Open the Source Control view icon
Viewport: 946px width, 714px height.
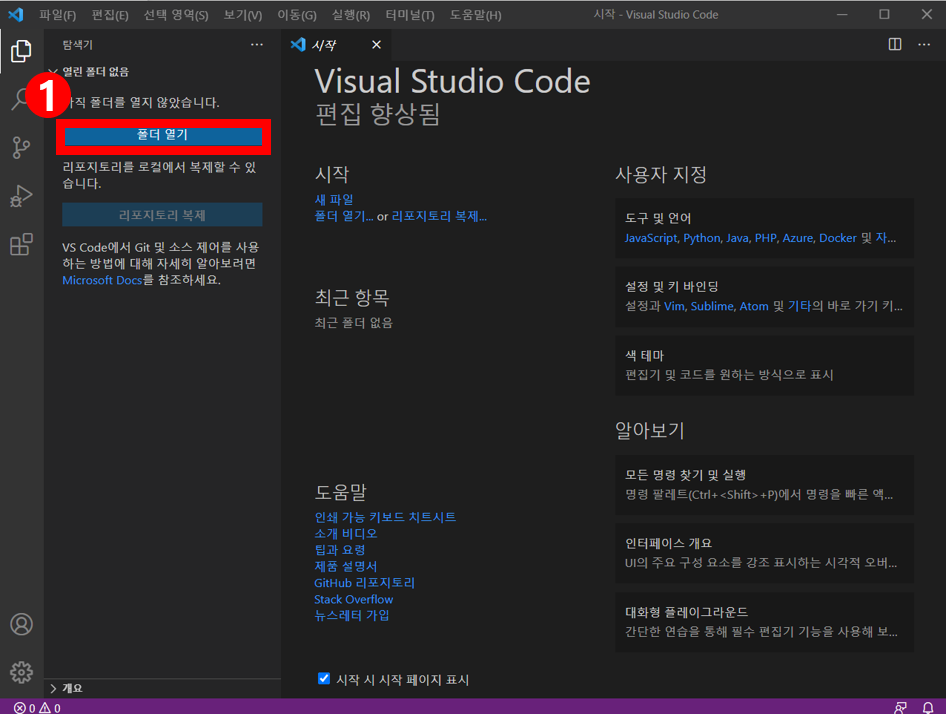[21, 147]
